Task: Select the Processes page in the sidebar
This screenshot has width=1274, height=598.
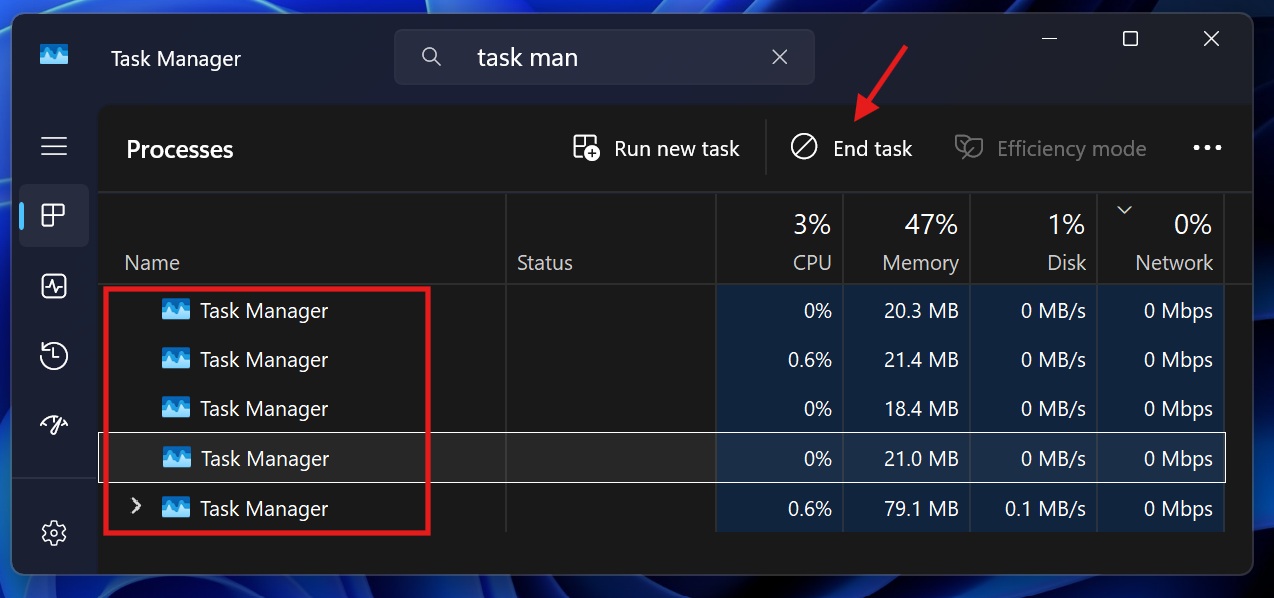Action: (x=53, y=215)
